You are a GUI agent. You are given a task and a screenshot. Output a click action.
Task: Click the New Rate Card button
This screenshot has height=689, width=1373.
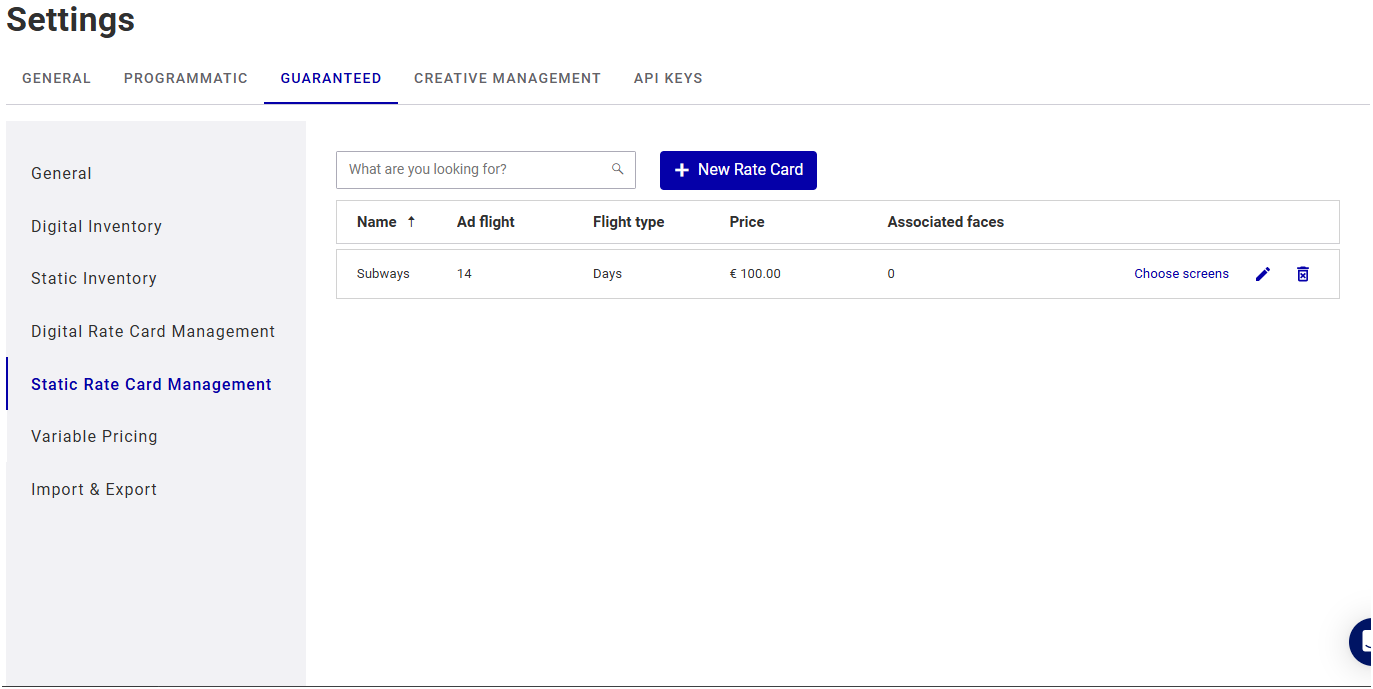coord(738,170)
